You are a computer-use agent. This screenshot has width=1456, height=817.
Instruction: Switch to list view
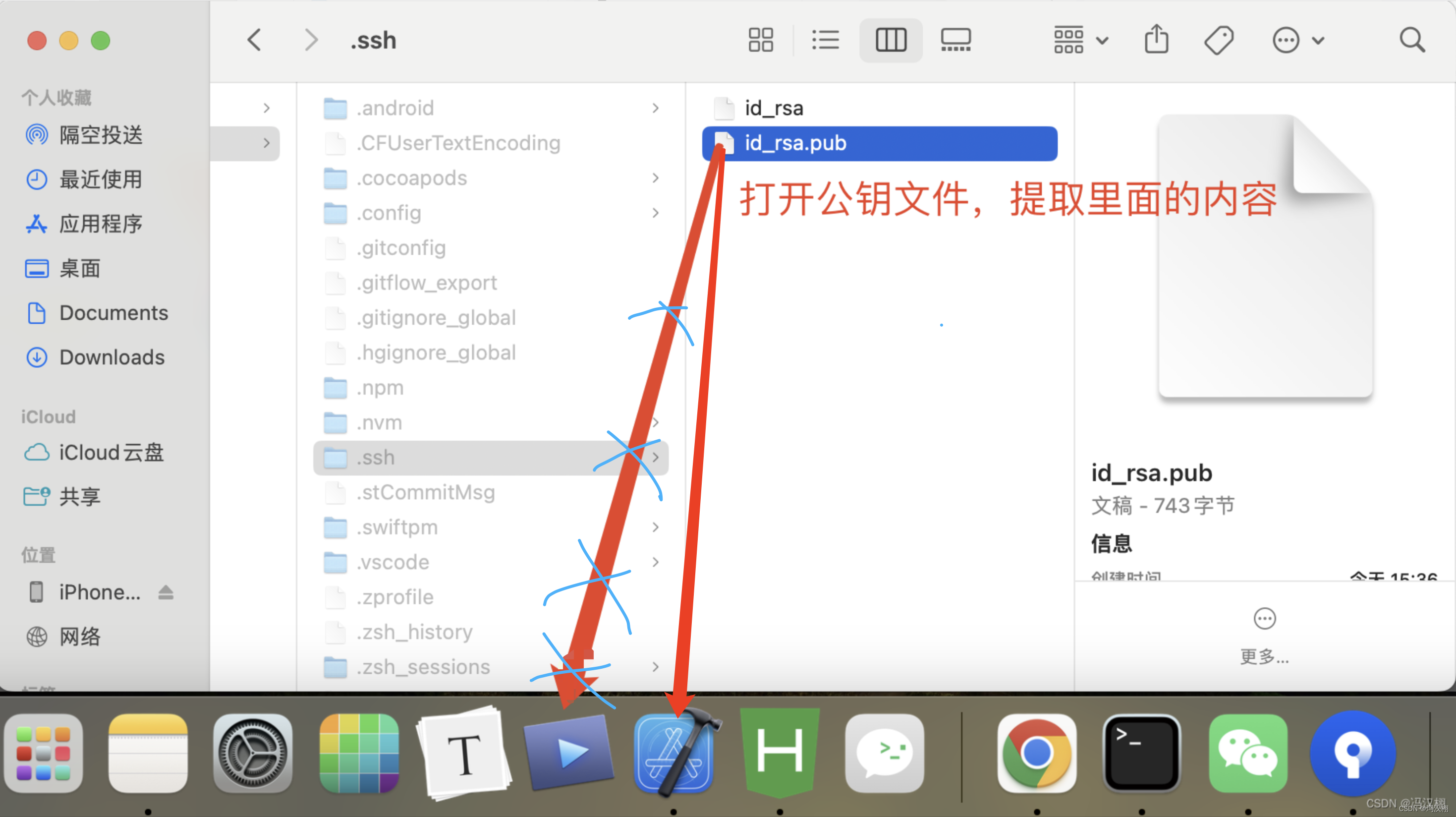tap(825, 40)
